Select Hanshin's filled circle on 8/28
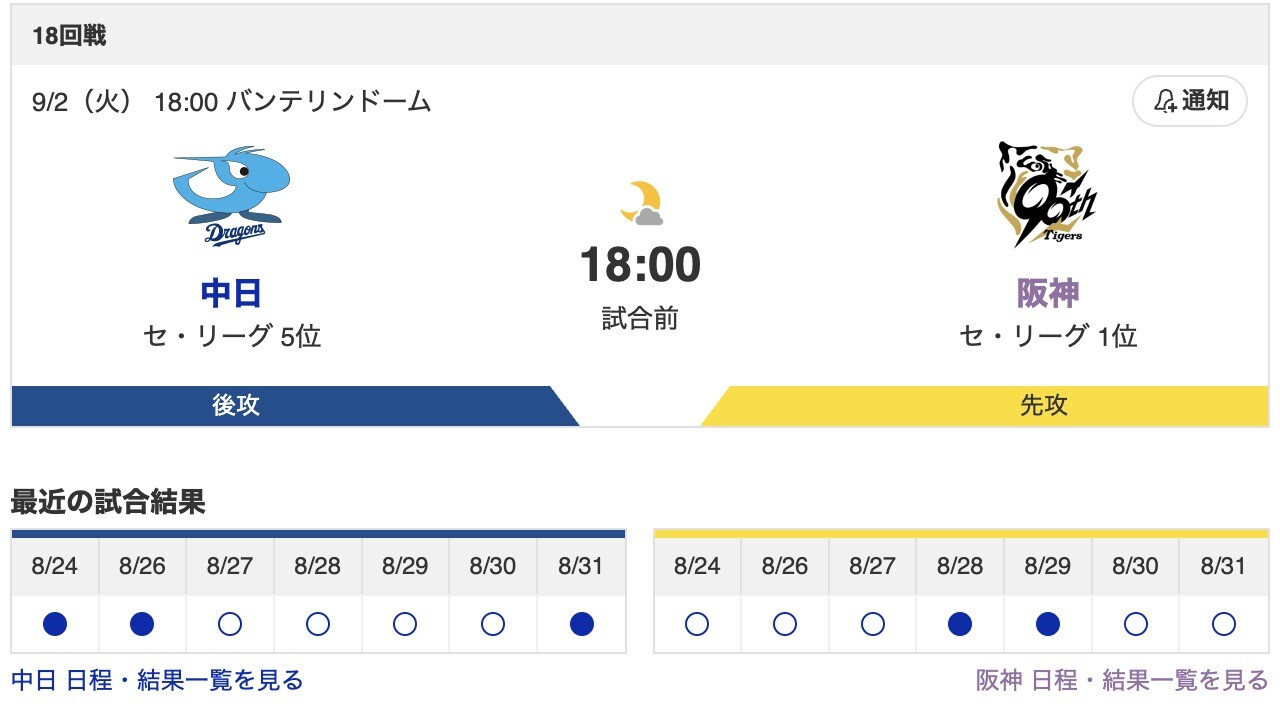The width and height of the screenshot is (1280, 704). (959, 623)
